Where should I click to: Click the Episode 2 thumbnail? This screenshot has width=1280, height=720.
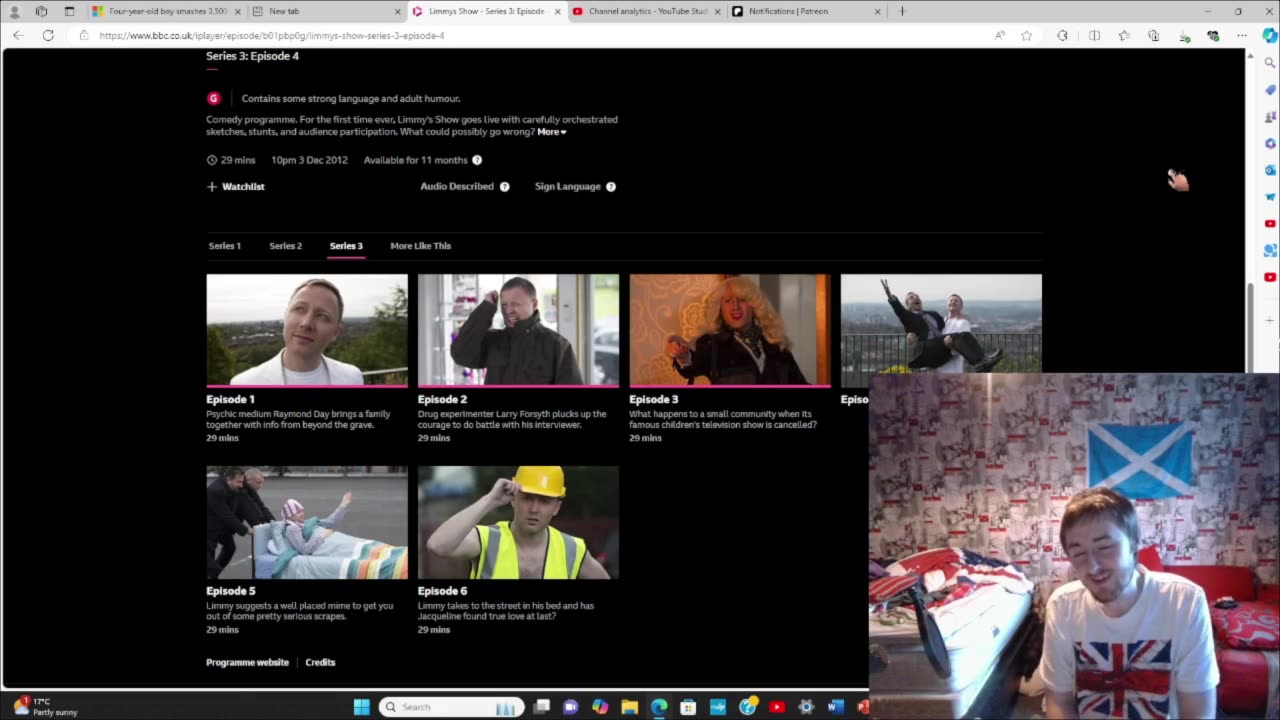[x=518, y=330]
